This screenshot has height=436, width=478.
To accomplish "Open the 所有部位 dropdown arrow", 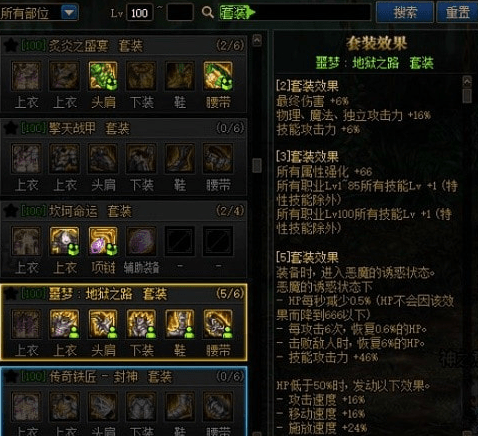I will tap(70, 13).
